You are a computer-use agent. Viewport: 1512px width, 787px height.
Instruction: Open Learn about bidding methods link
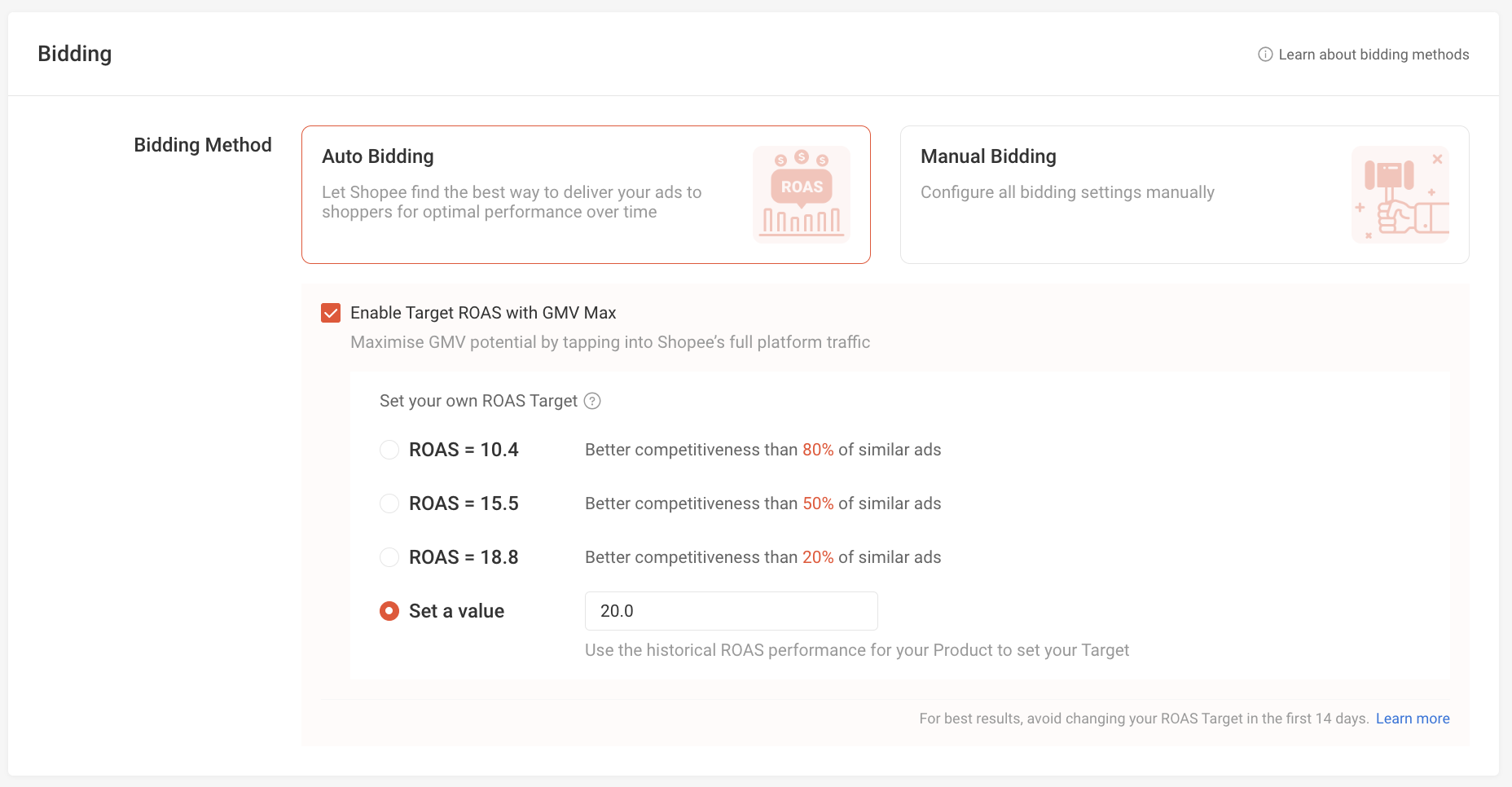tap(1374, 55)
